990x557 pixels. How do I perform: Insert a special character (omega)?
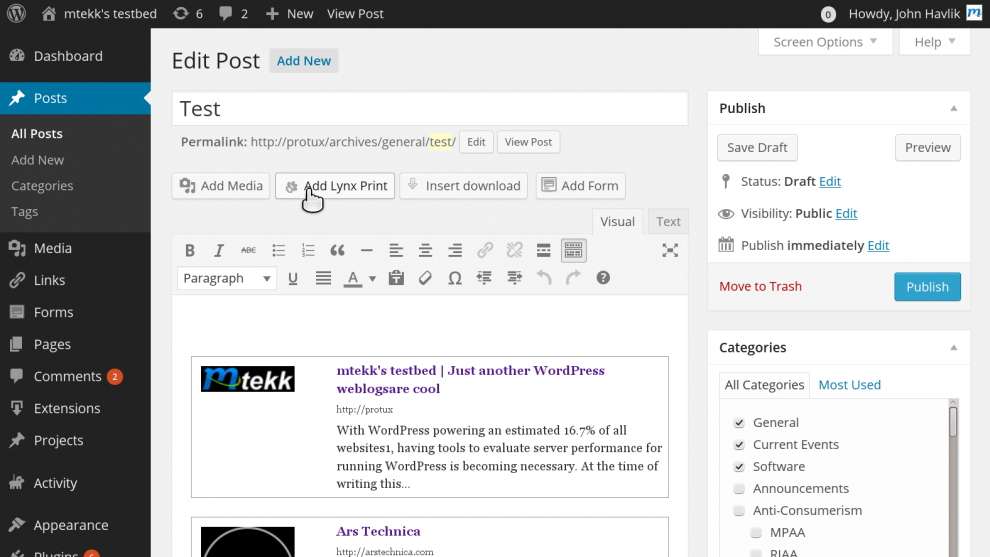pyautogui.click(x=455, y=278)
